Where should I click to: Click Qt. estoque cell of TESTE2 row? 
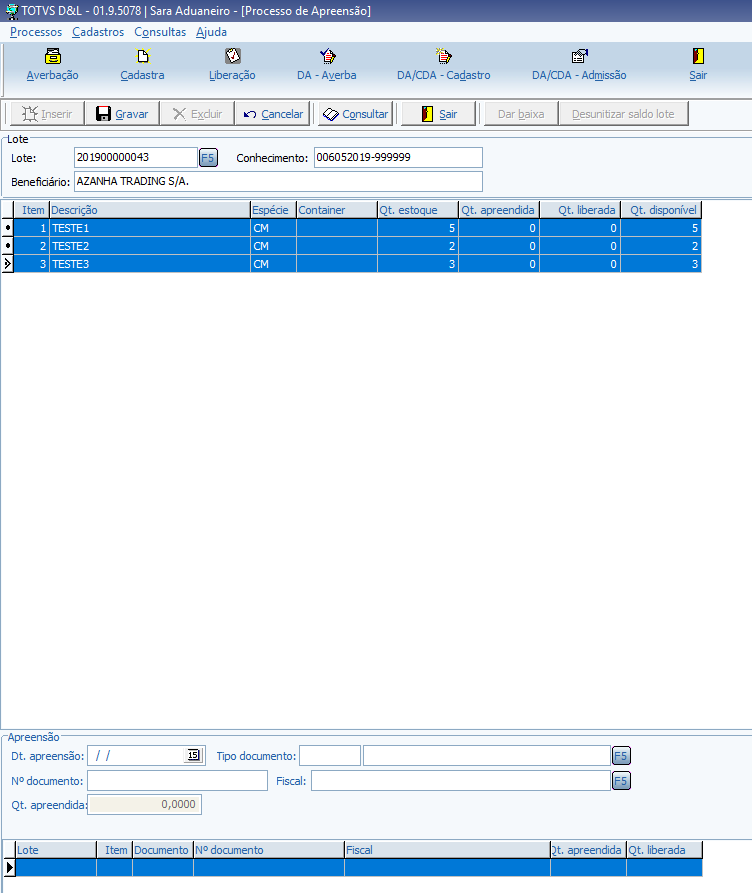click(418, 246)
